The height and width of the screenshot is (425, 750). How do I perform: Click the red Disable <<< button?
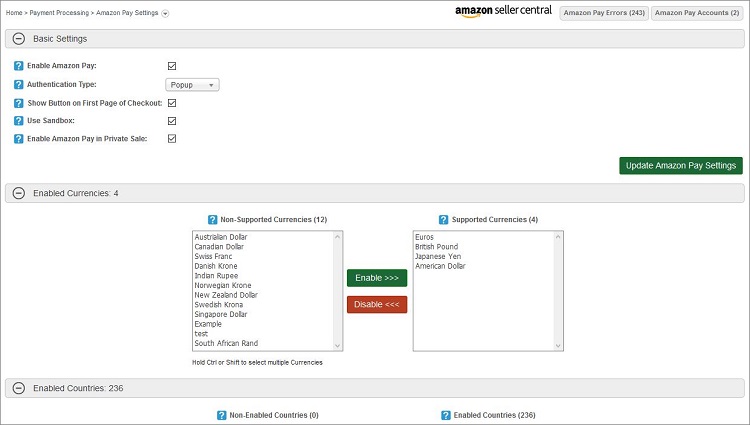click(x=377, y=305)
